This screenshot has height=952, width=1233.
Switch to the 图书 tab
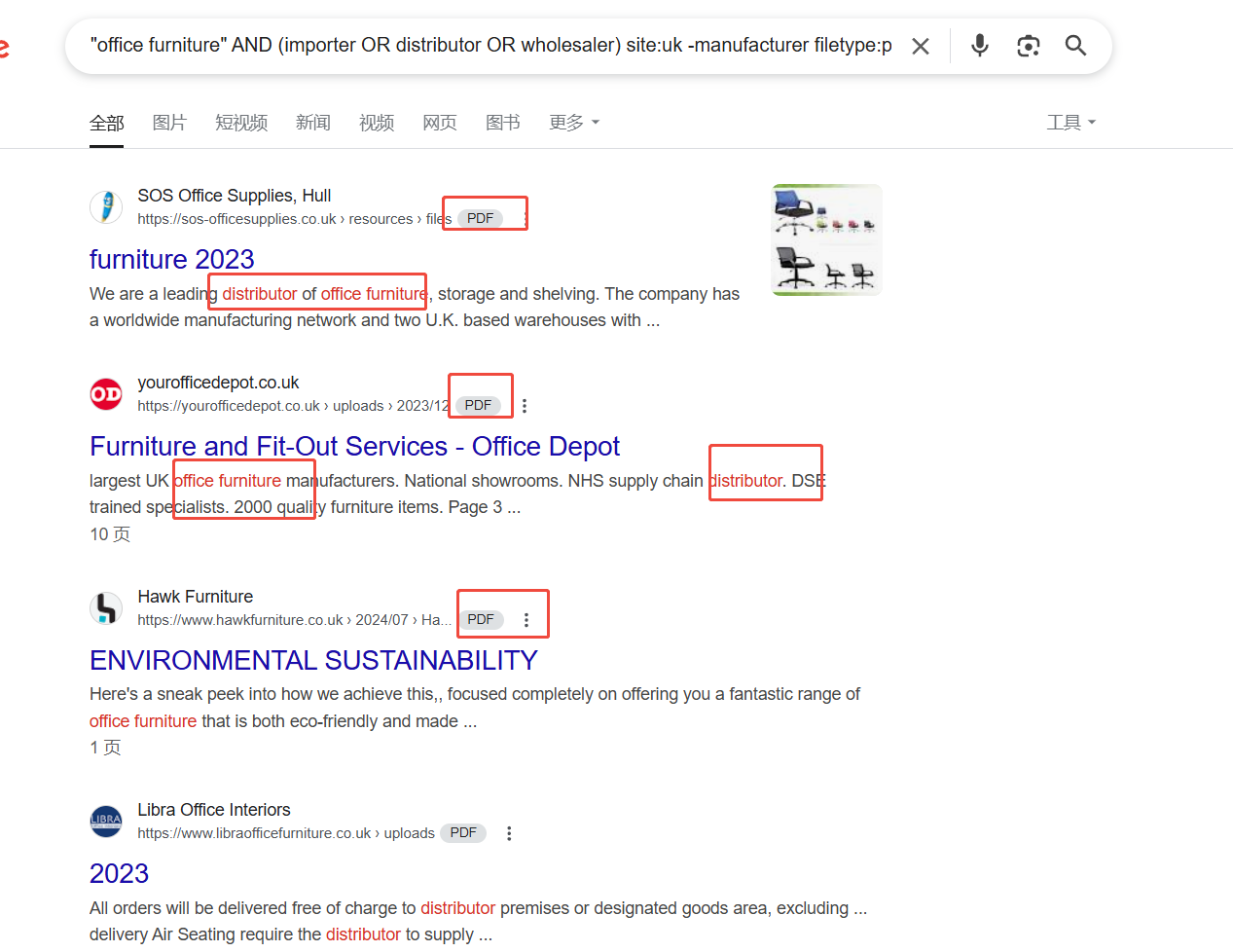tap(503, 123)
